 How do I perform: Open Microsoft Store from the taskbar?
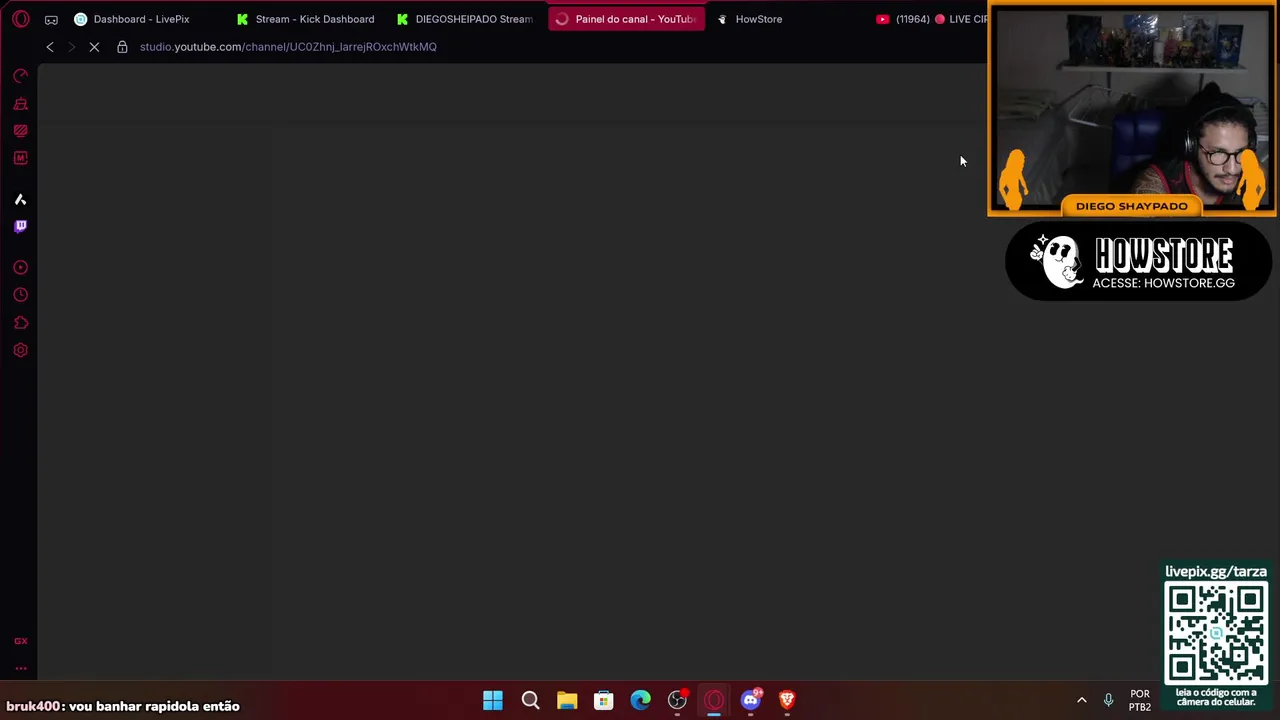[x=603, y=701]
